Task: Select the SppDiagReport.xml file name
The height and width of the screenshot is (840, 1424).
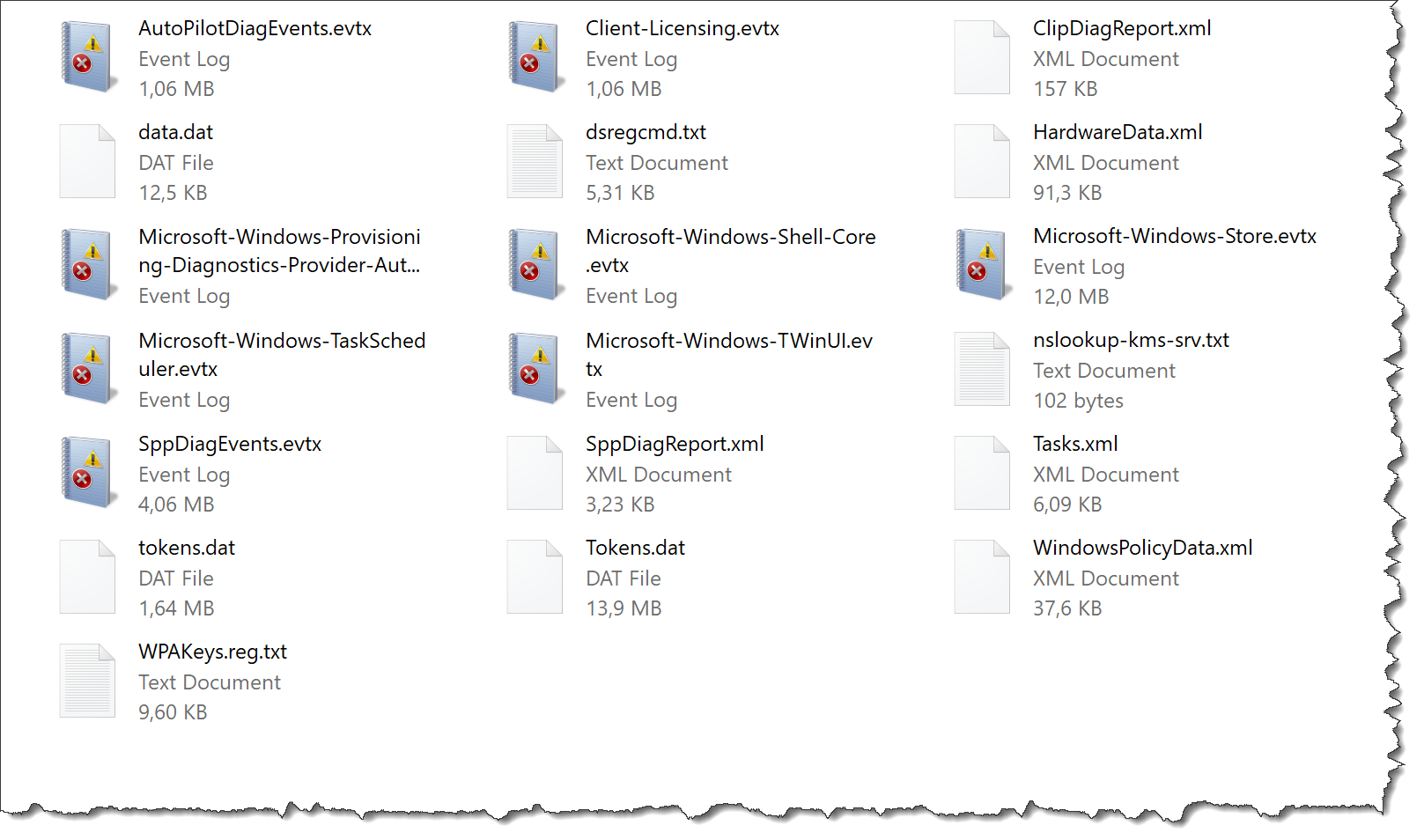Action: (675, 443)
